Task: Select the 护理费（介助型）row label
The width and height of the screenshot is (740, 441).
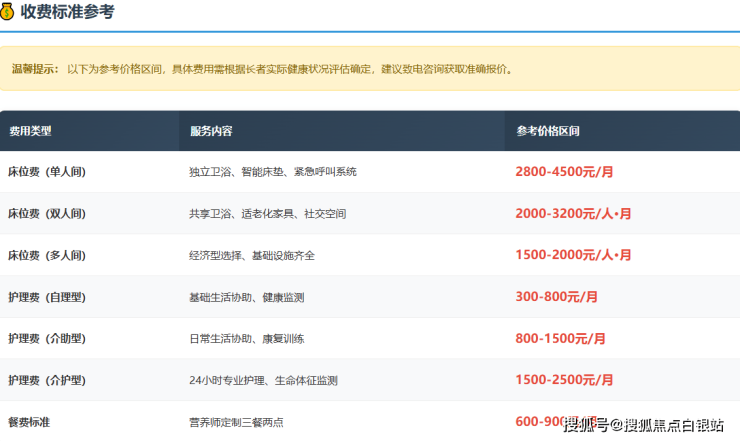Action: 47,339
